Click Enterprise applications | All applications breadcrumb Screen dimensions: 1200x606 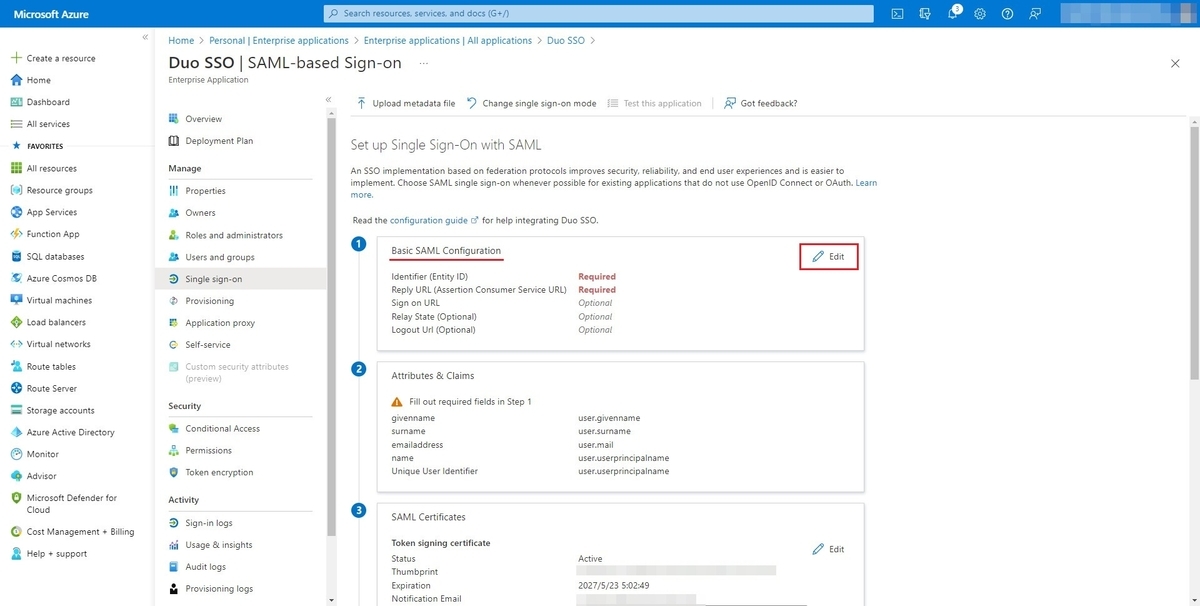coord(448,41)
